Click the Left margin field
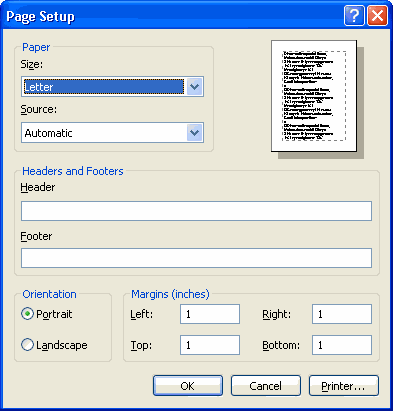The image size is (393, 411). pyautogui.click(x=210, y=314)
